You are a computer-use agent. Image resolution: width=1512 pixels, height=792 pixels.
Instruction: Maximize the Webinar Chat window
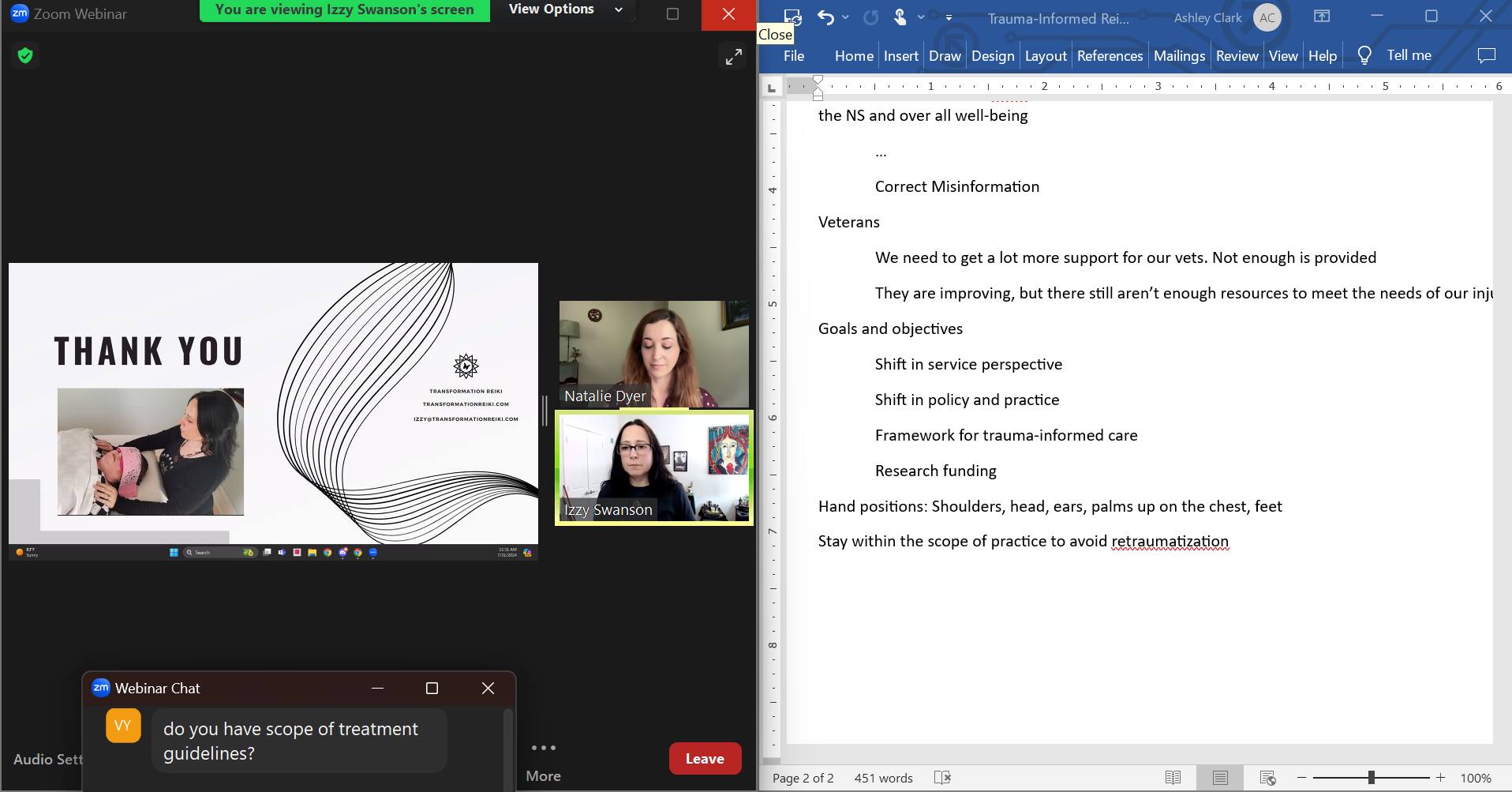click(432, 688)
